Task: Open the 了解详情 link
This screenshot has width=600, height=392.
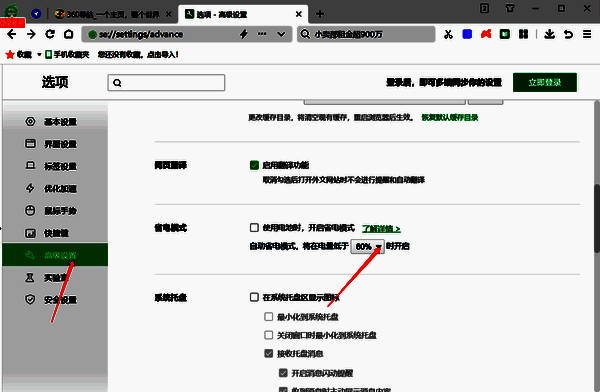Action: tap(381, 229)
